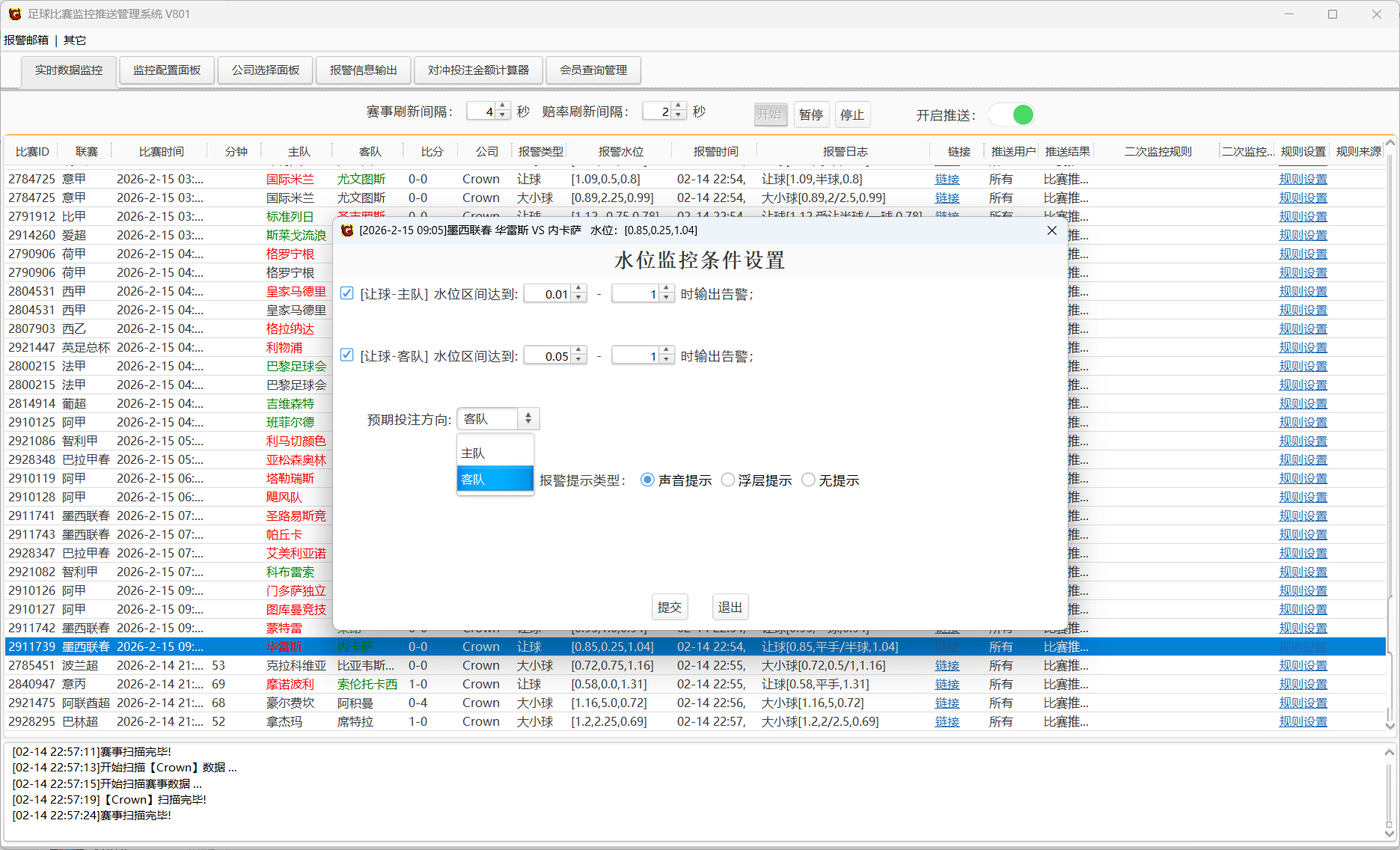Image resolution: width=1400 pixels, height=850 pixels.
Task: Toggle the 开启推送 push switch
Action: click(x=1011, y=114)
